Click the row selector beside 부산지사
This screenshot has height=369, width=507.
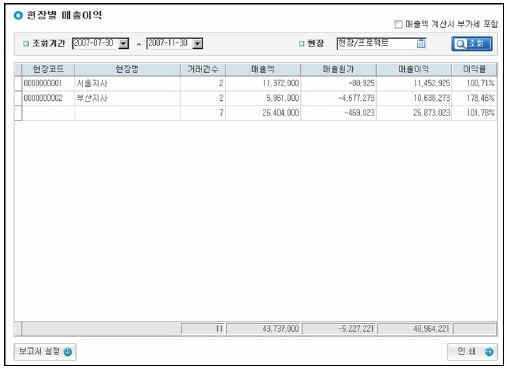tap(18, 98)
